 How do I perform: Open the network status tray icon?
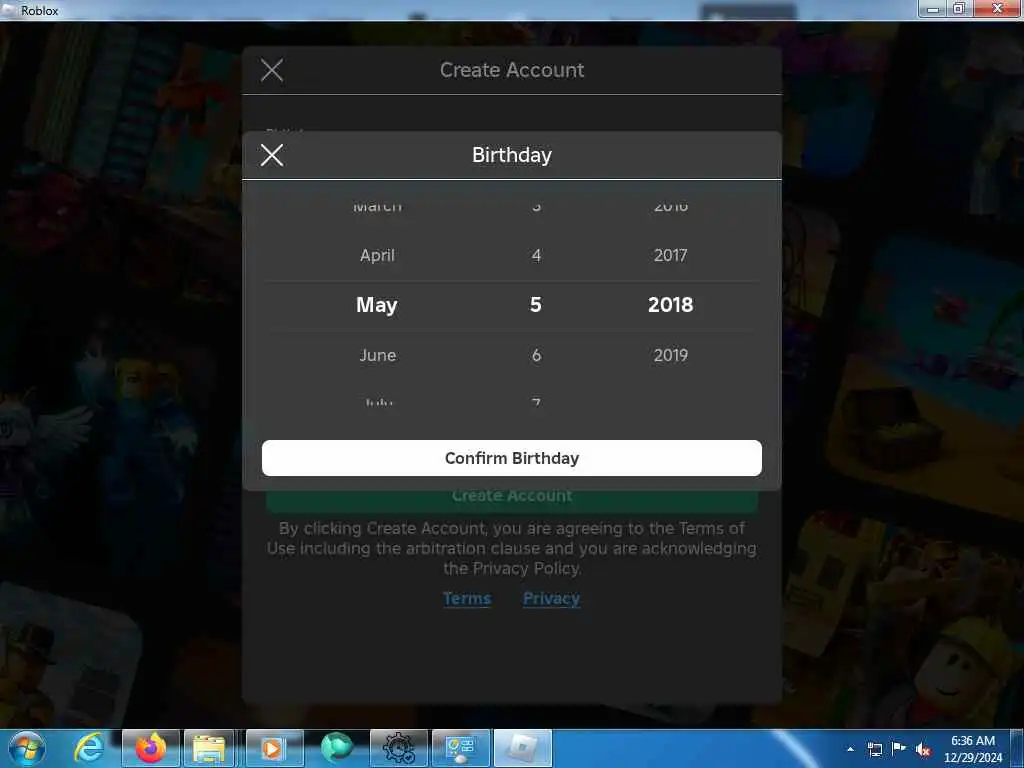click(x=874, y=749)
